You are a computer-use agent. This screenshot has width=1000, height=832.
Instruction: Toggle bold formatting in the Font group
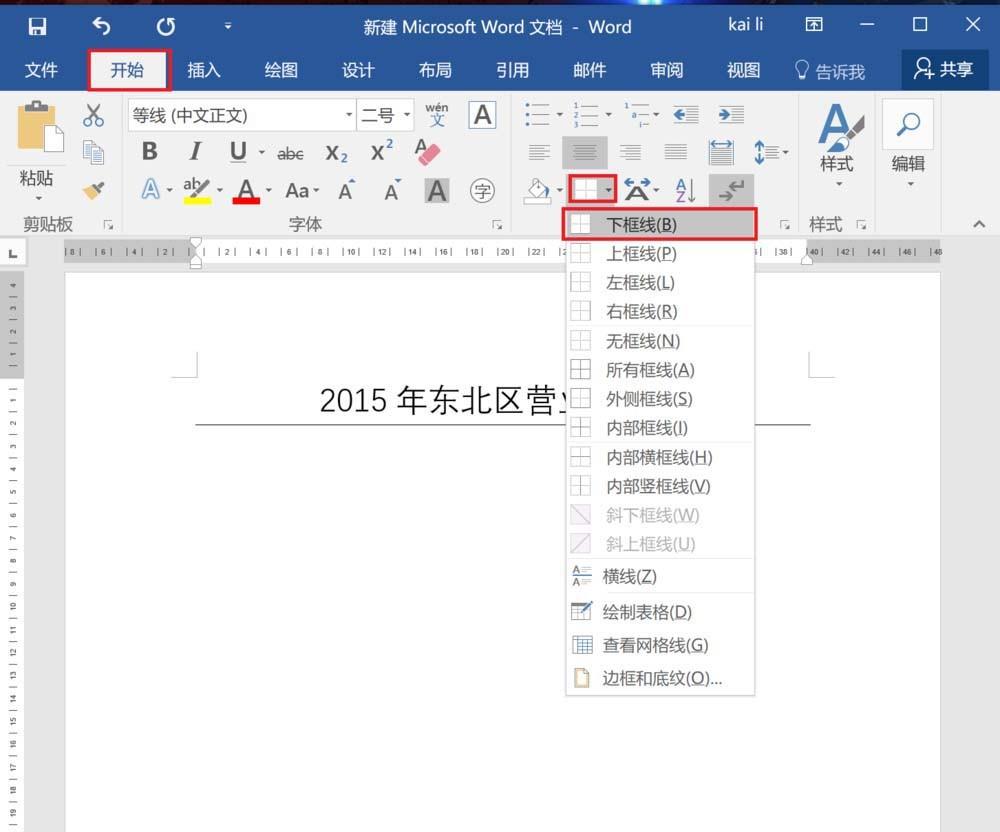(x=149, y=151)
